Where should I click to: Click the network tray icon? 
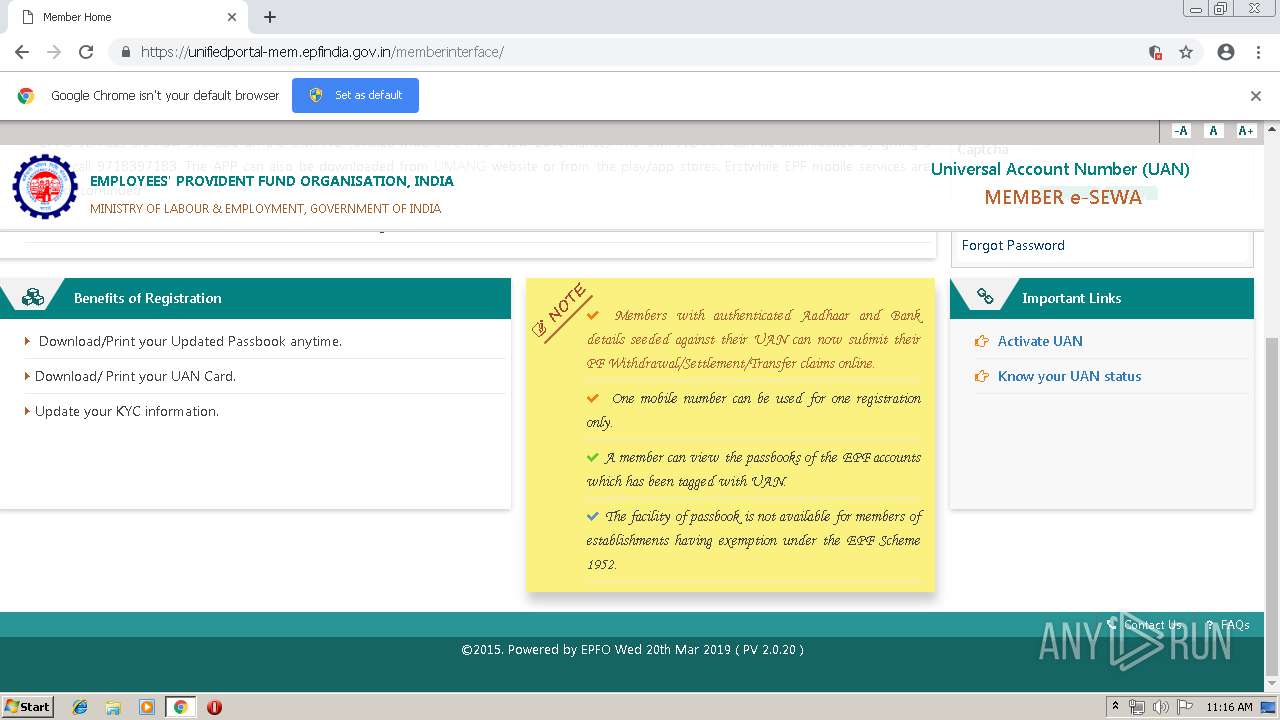[x=1137, y=707]
